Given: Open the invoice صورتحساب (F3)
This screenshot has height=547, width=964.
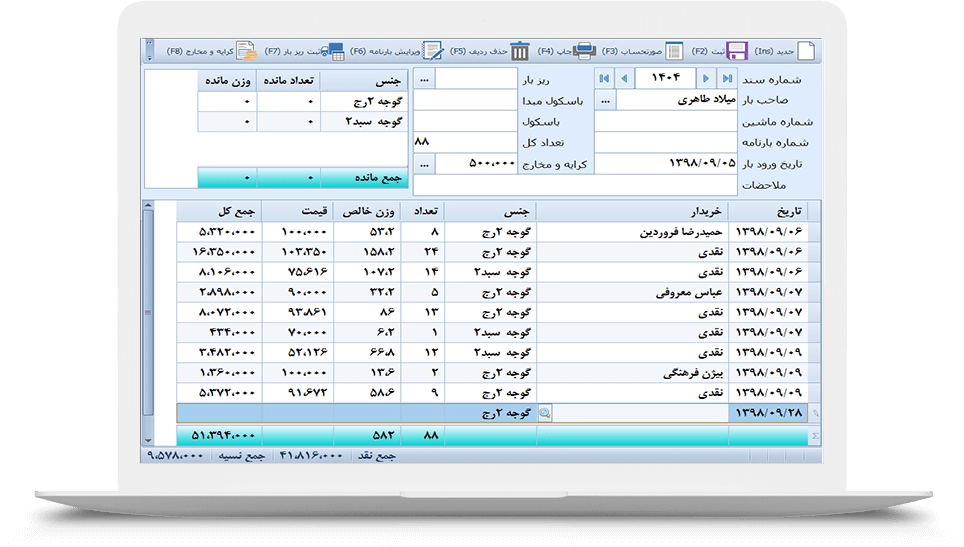Looking at the screenshot, I should coord(674,51).
